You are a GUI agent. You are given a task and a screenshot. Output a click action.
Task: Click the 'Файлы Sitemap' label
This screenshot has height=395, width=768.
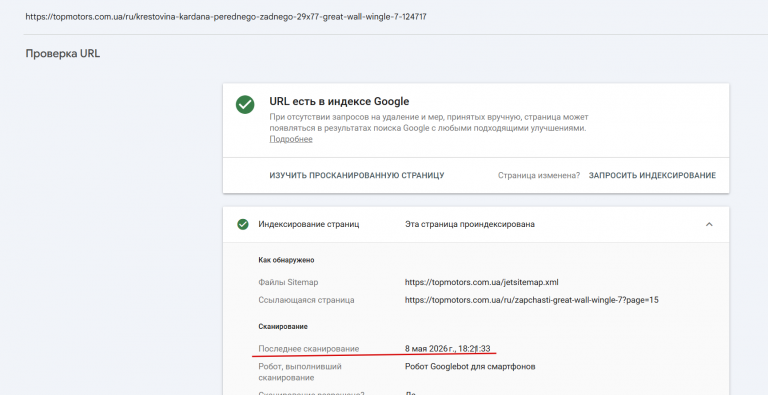pyautogui.click(x=288, y=282)
